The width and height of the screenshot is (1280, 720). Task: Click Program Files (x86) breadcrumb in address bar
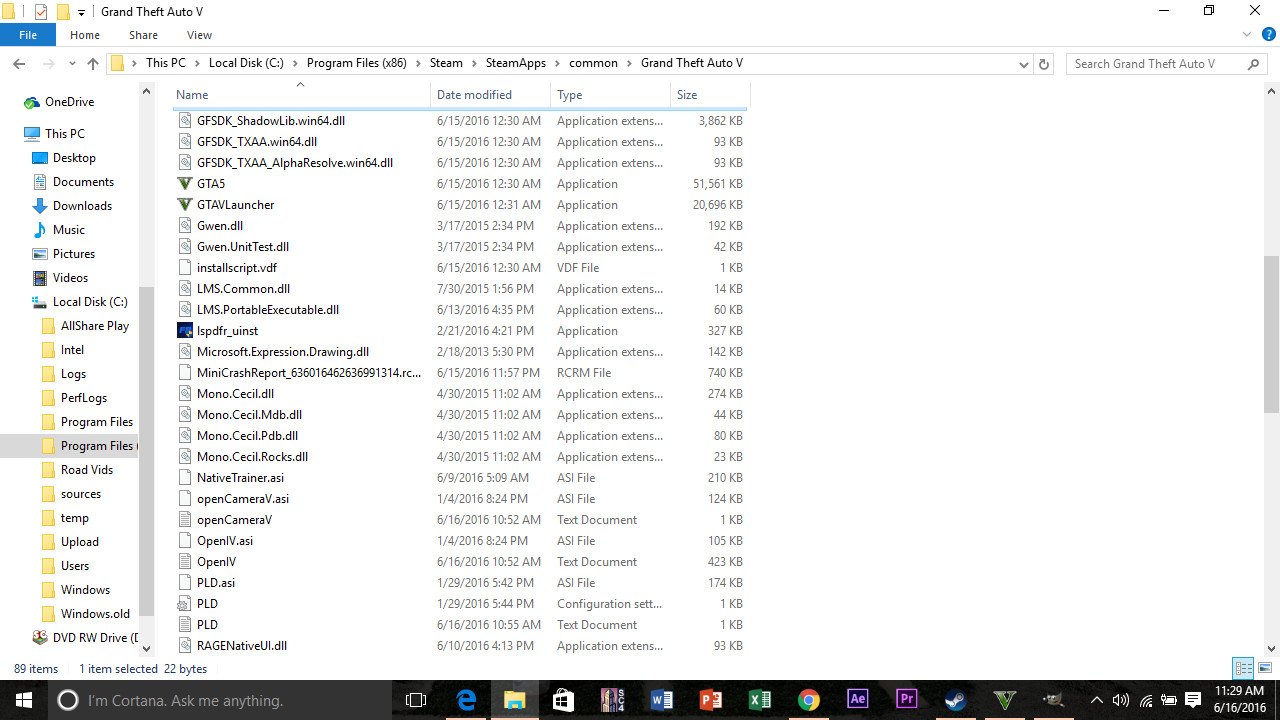coord(356,63)
